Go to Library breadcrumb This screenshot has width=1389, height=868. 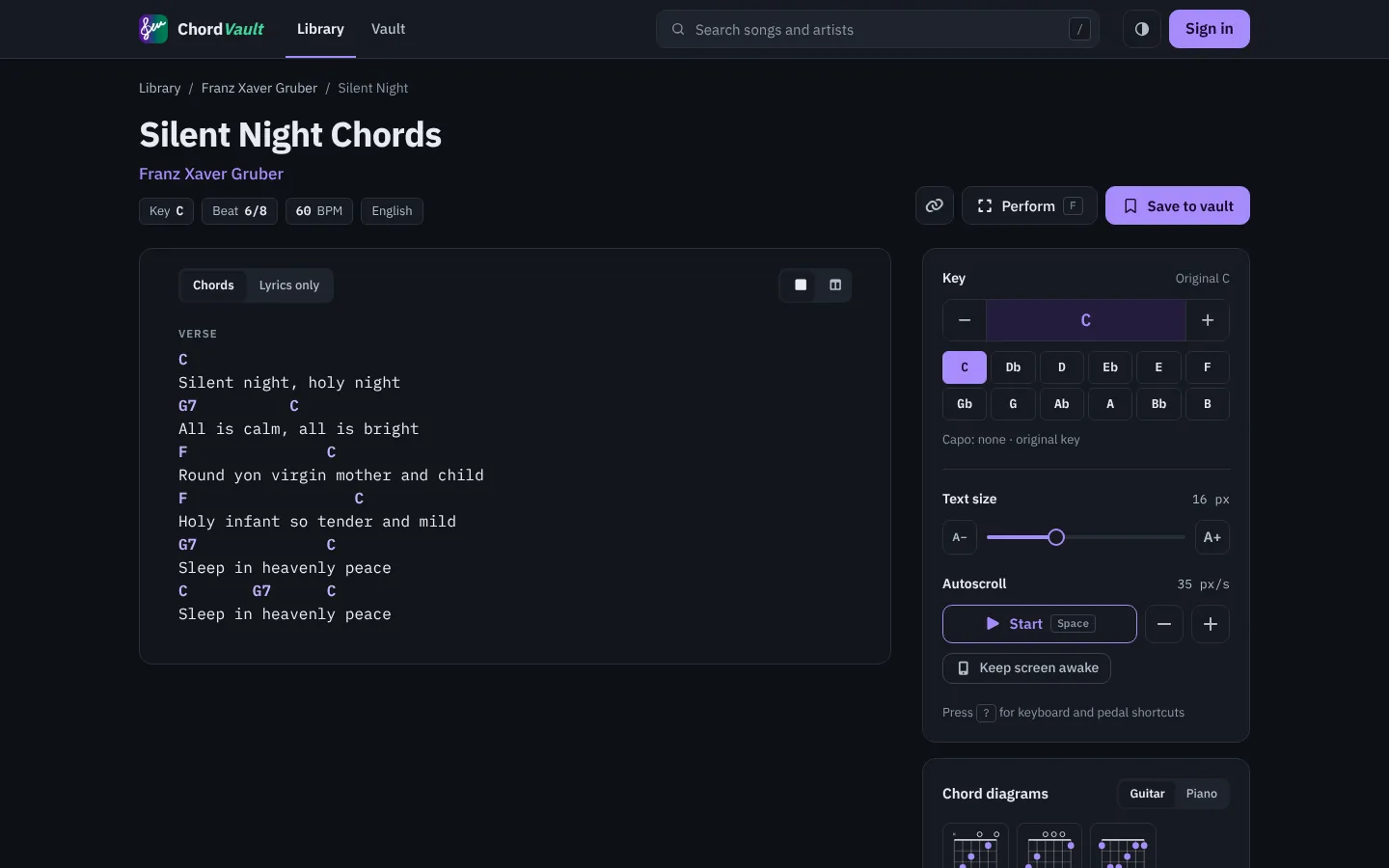tap(160, 88)
